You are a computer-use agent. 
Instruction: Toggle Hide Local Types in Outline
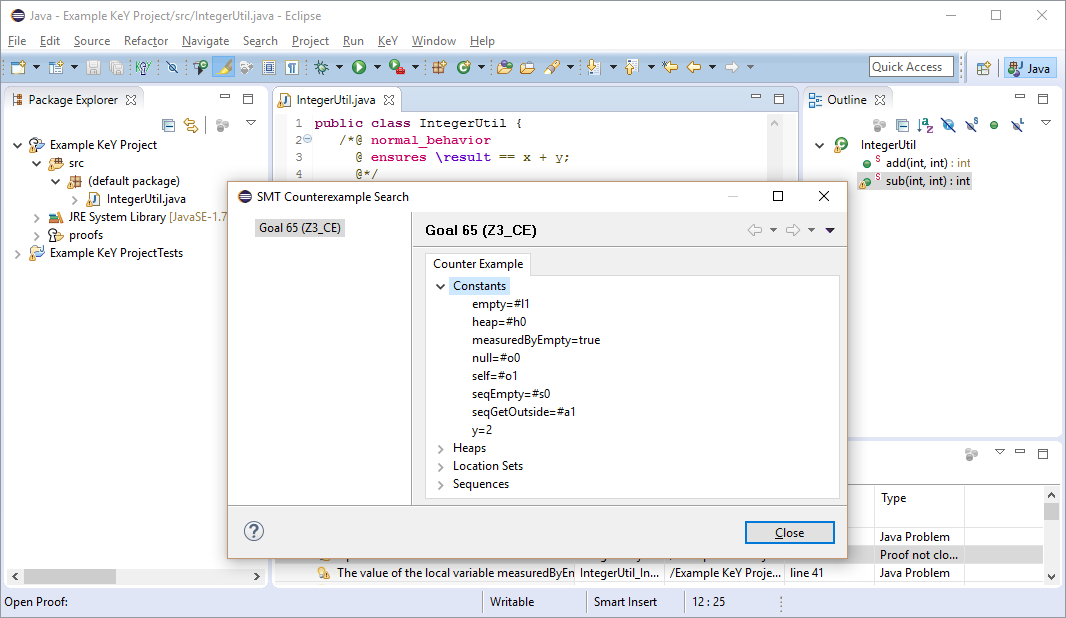tap(1017, 125)
